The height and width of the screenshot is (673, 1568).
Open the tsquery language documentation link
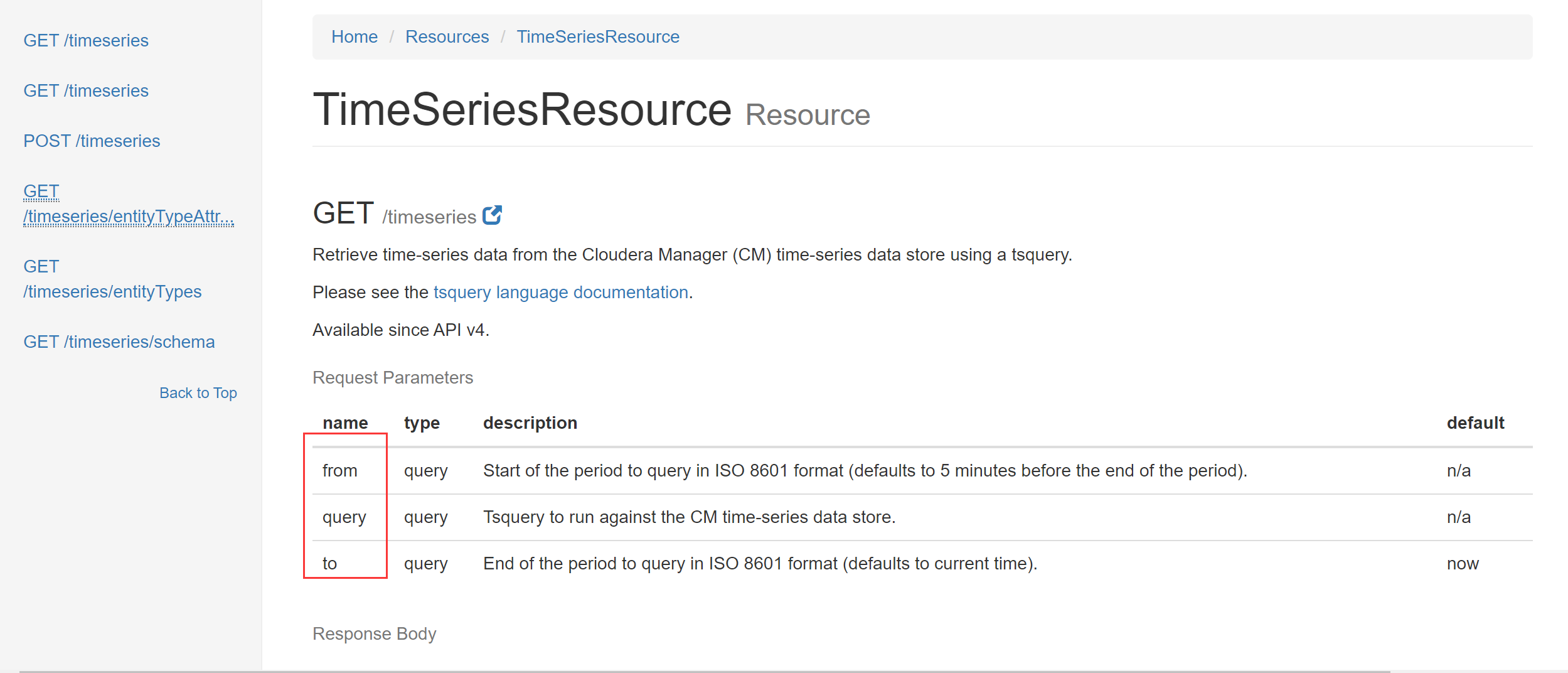click(560, 292)
